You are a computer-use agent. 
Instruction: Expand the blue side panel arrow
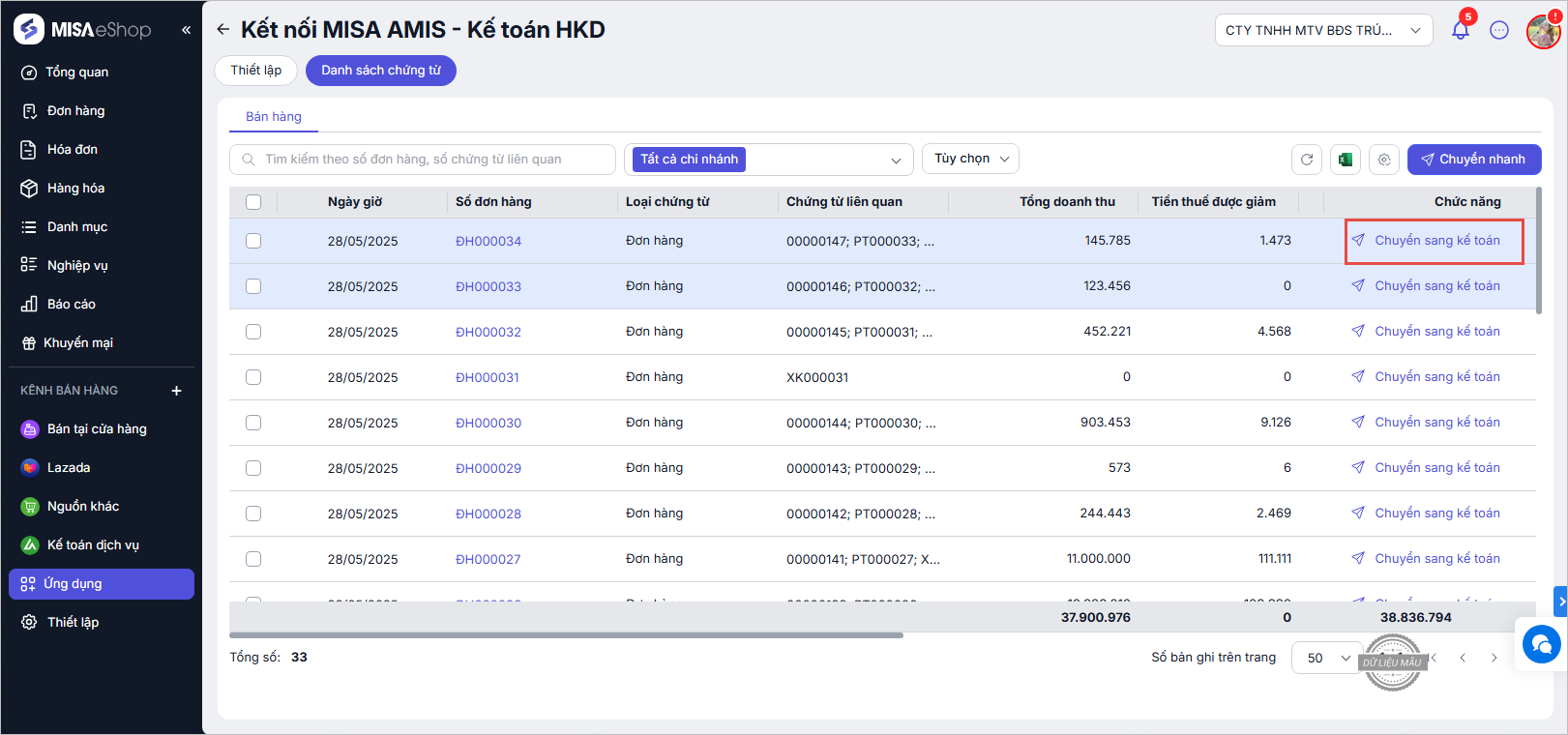pos(1560,602)
